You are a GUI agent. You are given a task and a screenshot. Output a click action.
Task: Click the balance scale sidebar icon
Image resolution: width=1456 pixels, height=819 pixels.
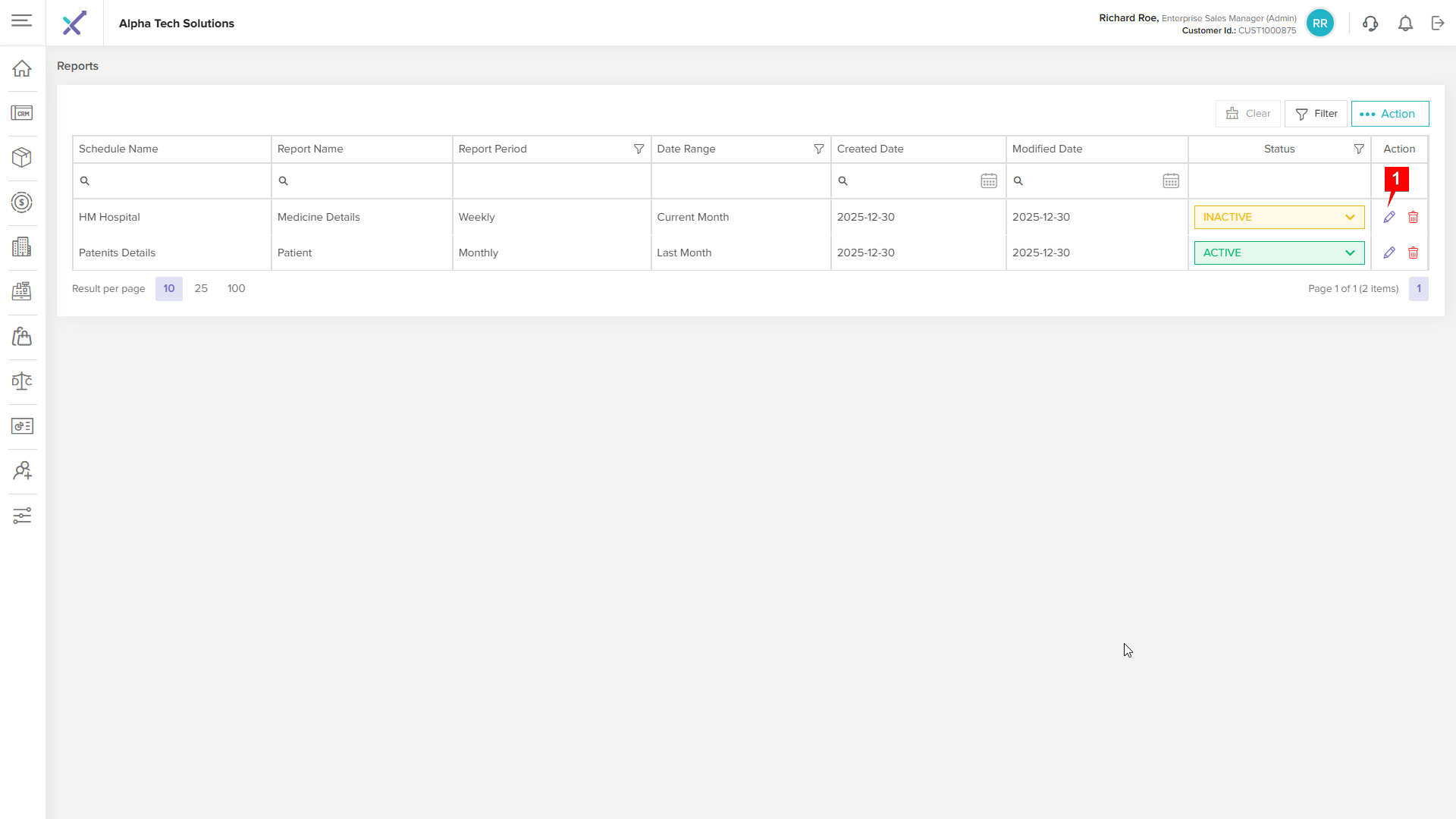[22, 381]
